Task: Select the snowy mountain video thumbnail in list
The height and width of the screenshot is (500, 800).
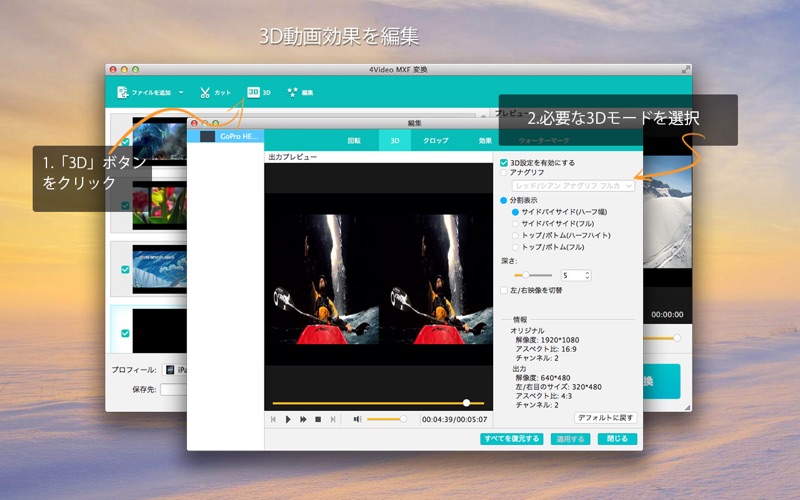Action: point(160,269)
